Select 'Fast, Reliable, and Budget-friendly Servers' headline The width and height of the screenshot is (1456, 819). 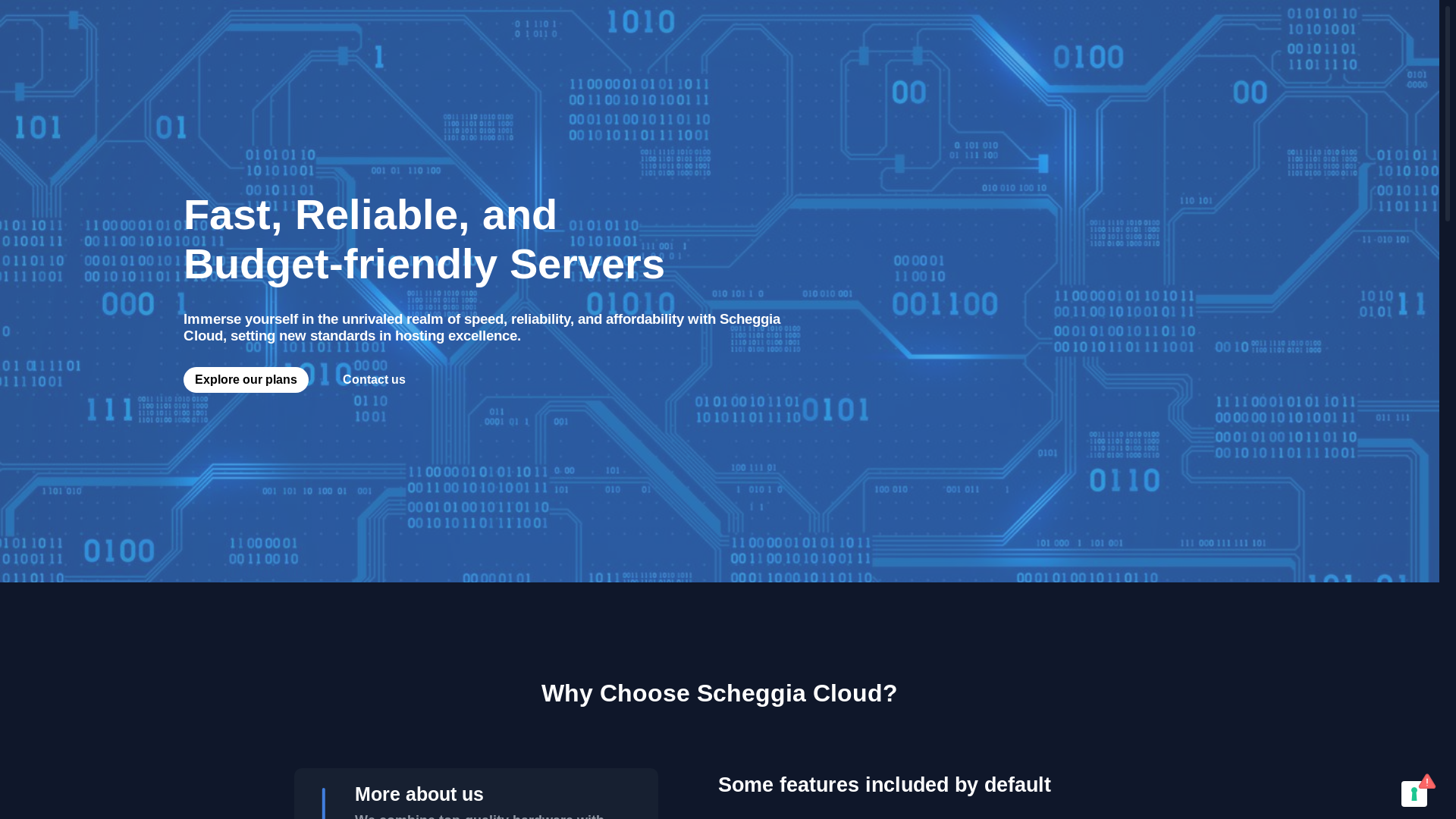[424, 239]
